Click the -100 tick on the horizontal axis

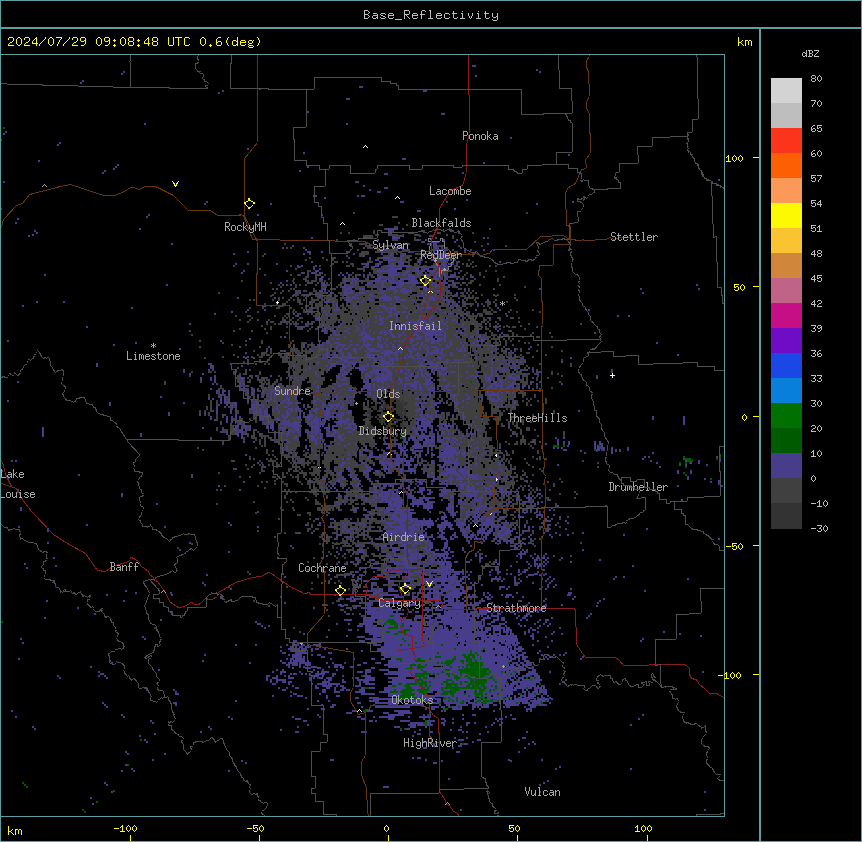(x=125, y=828)
